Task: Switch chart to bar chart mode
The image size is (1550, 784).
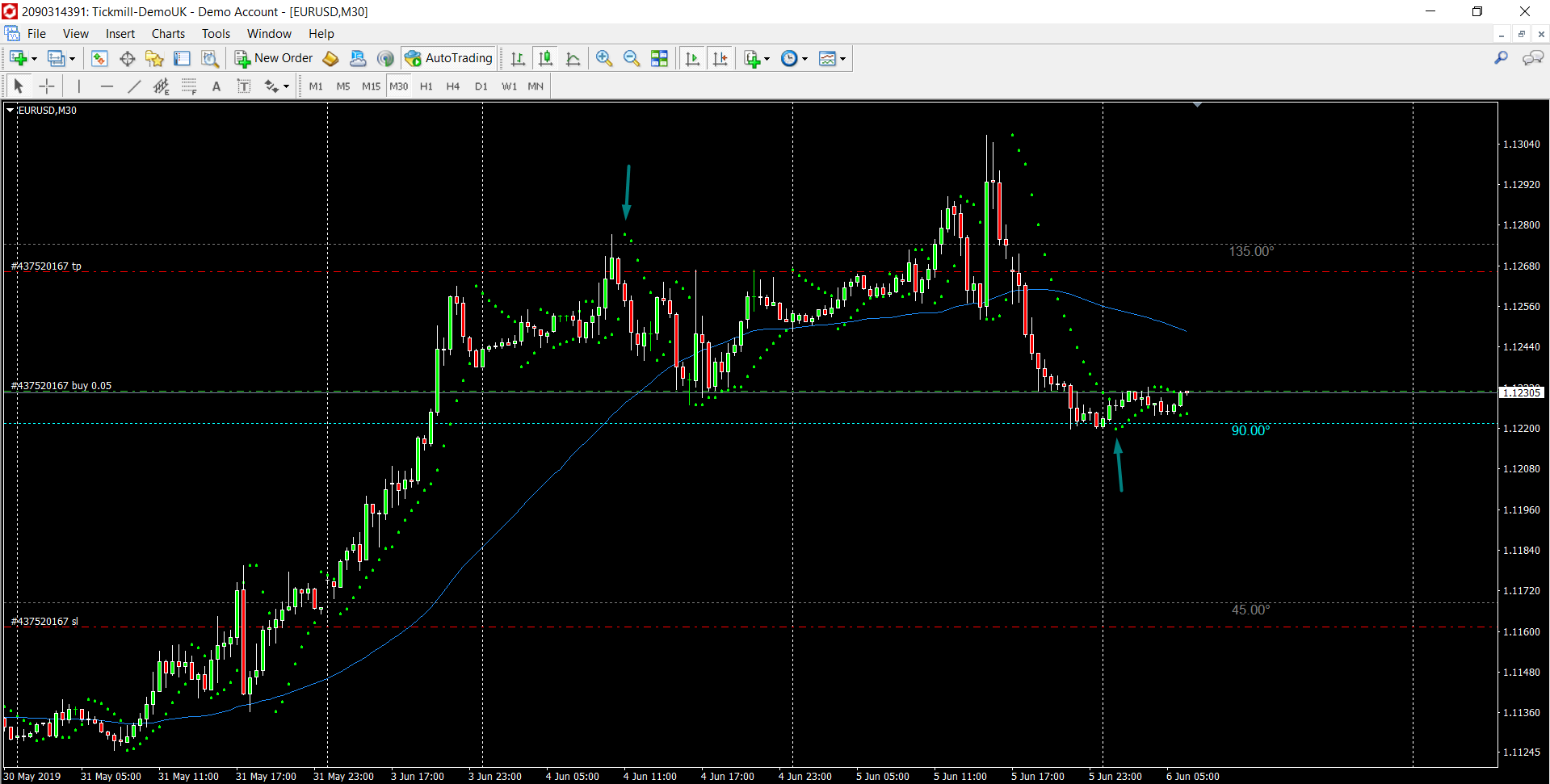Action: (x=519, y=58)
